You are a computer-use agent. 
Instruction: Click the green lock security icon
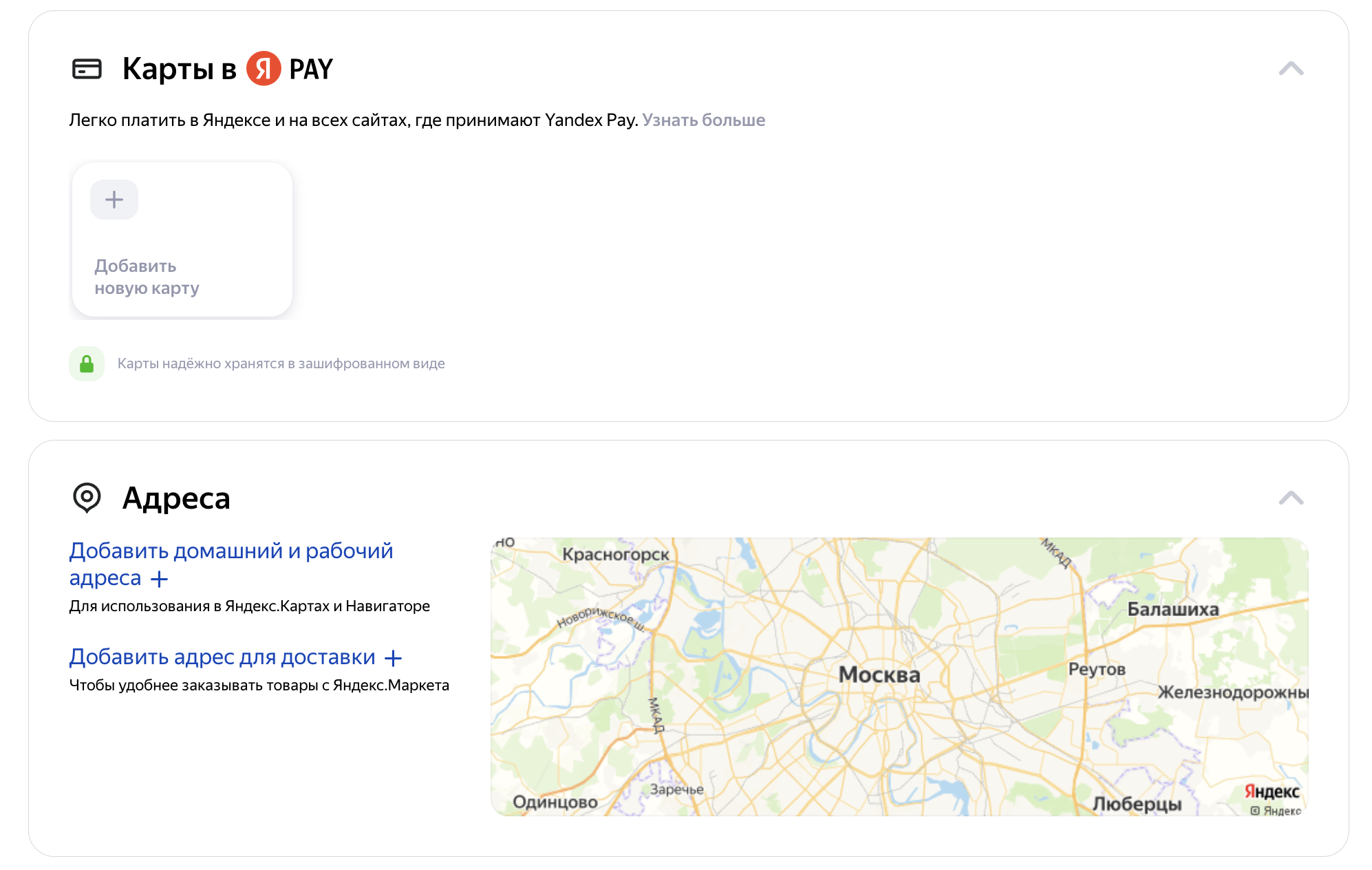(x=87, y=363)
